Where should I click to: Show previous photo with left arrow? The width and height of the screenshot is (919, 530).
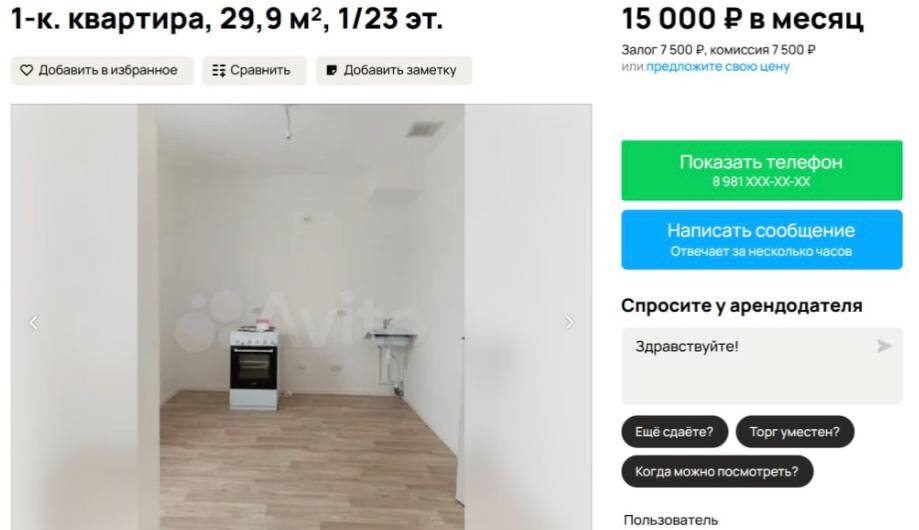34,322
